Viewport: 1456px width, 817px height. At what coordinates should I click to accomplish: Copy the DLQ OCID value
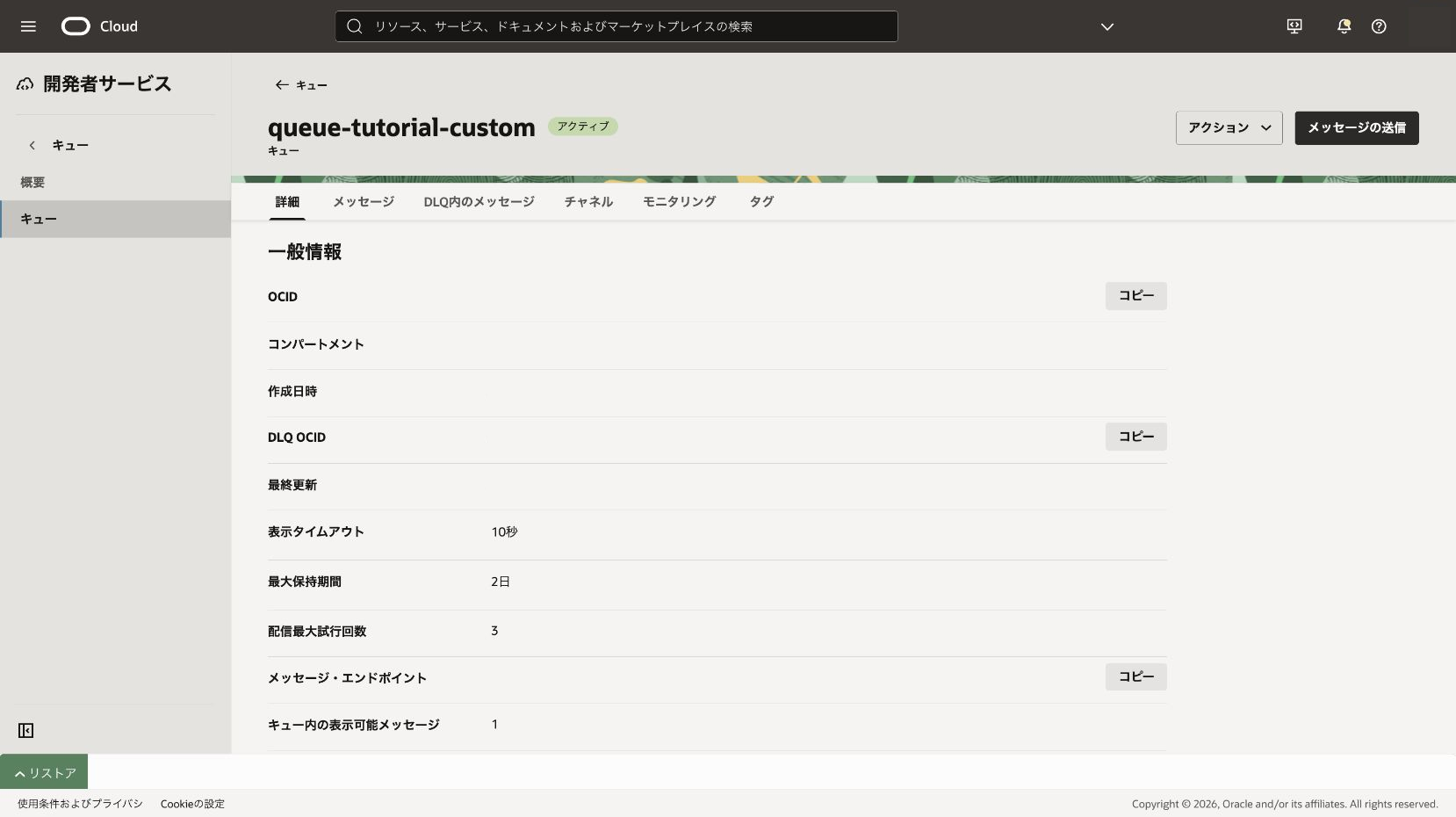(x=1136, y=437)
